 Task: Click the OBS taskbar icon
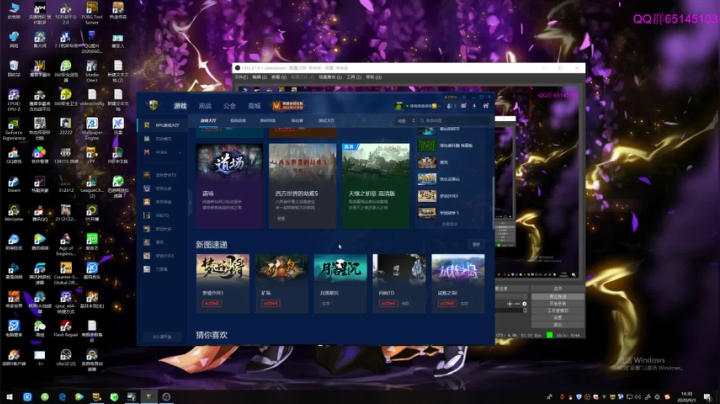(x=166, y=397)
